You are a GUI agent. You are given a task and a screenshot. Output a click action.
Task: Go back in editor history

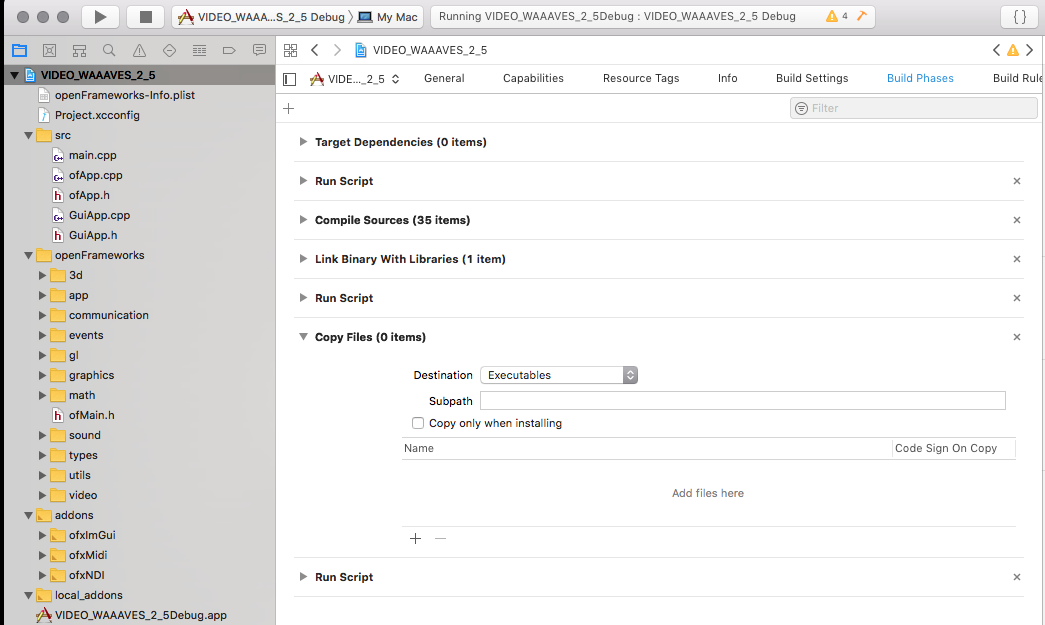pyautogui.click(x=315, y=50)
